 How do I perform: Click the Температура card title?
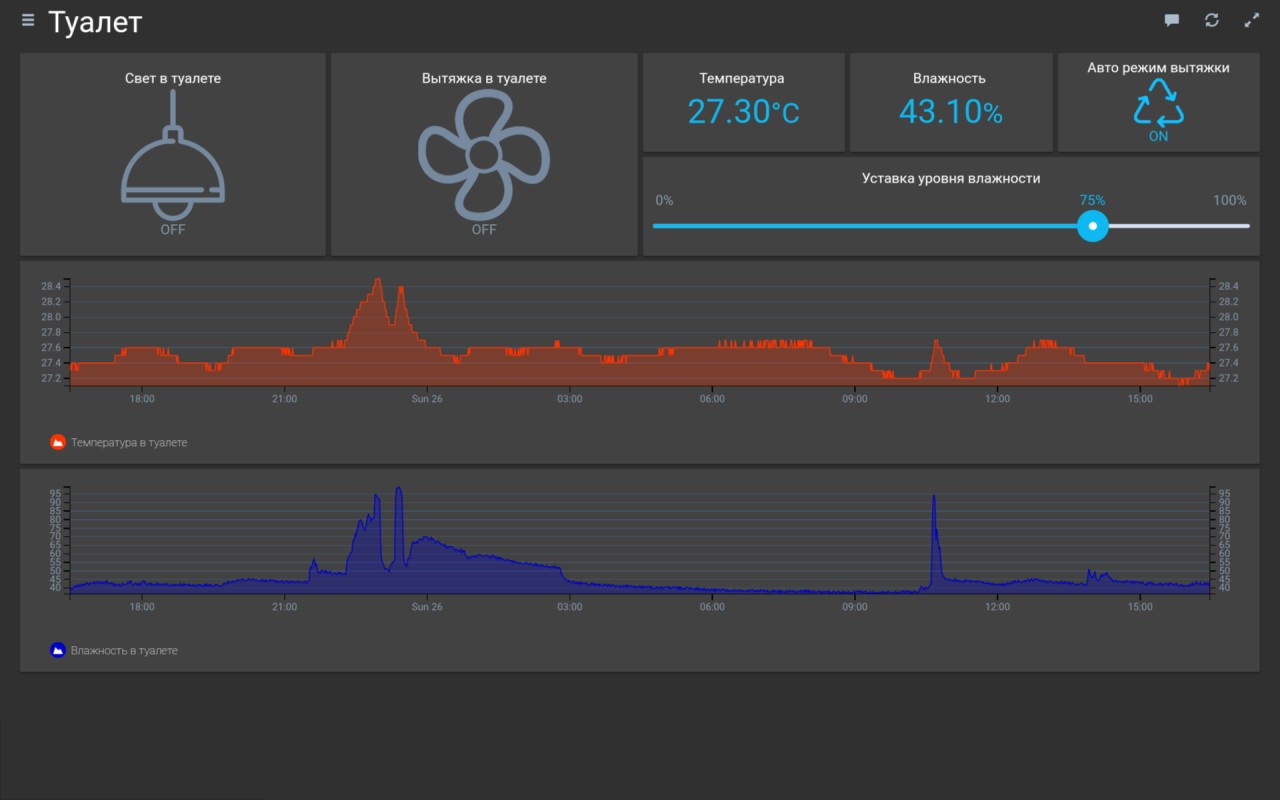[742, 78]
